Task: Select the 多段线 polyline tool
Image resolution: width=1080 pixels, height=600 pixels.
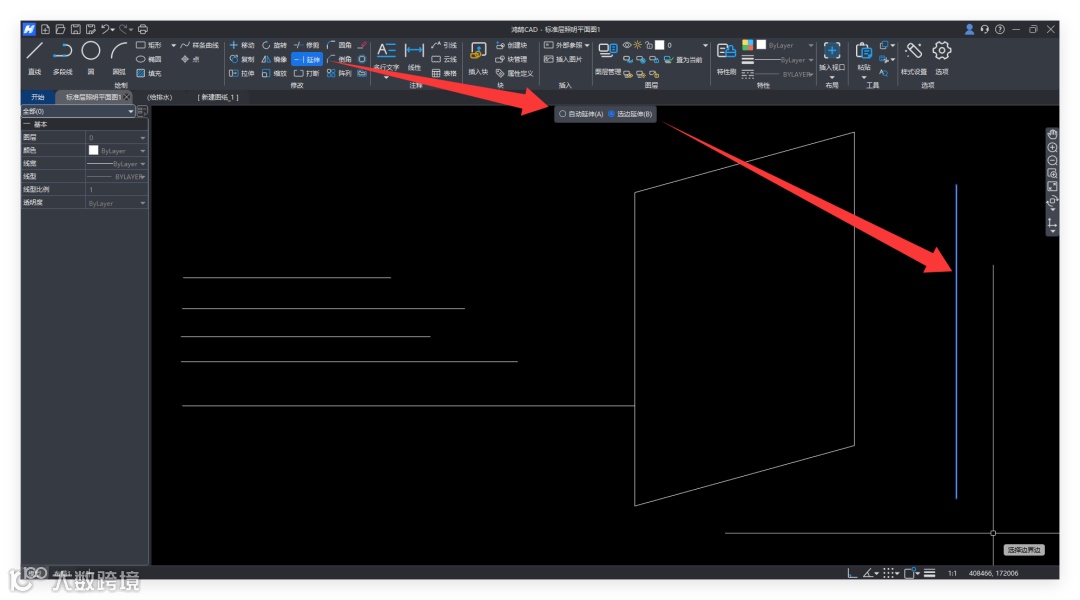Action: click(x=63, y=58)
